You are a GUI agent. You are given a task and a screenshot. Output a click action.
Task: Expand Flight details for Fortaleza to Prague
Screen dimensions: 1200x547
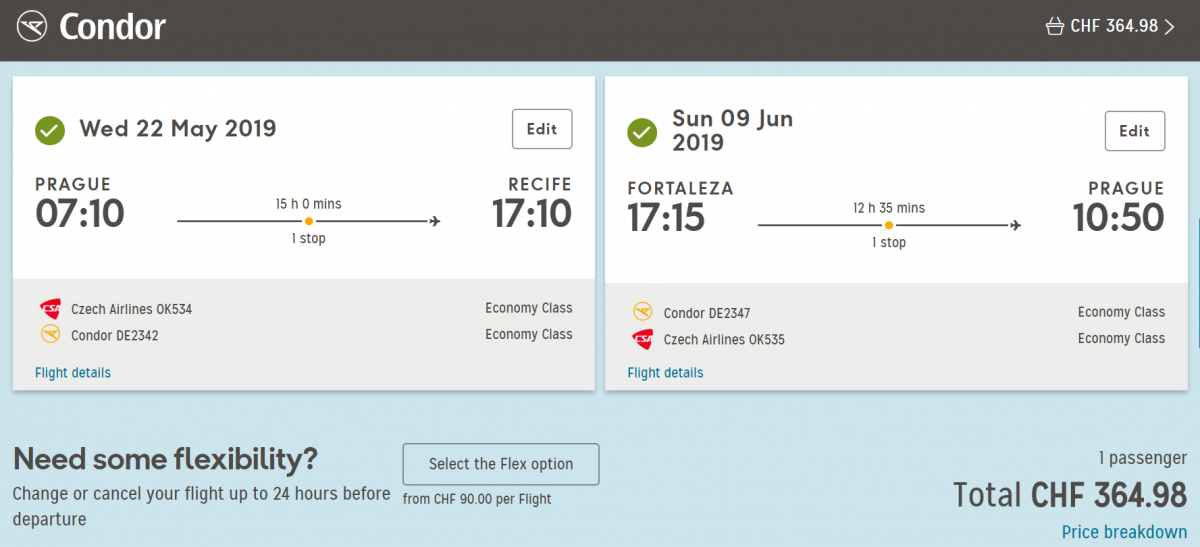tap(665, 373)
